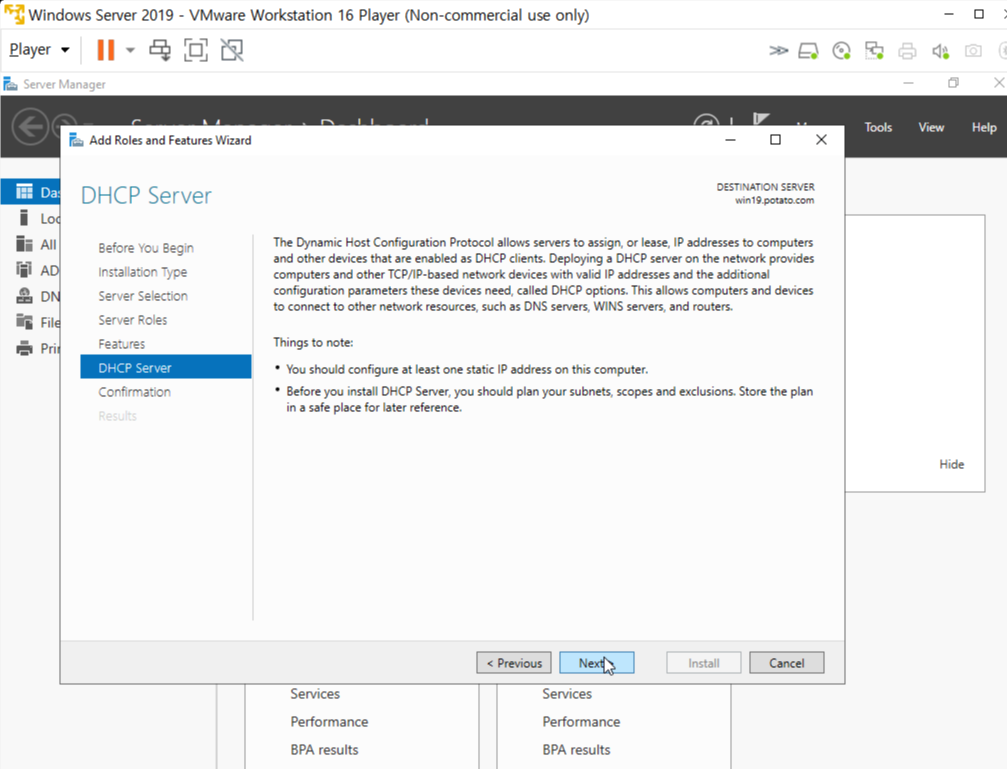Click the left tile's Services link
The width and height of the screenshot is (1007, 769).
(315, 694)
